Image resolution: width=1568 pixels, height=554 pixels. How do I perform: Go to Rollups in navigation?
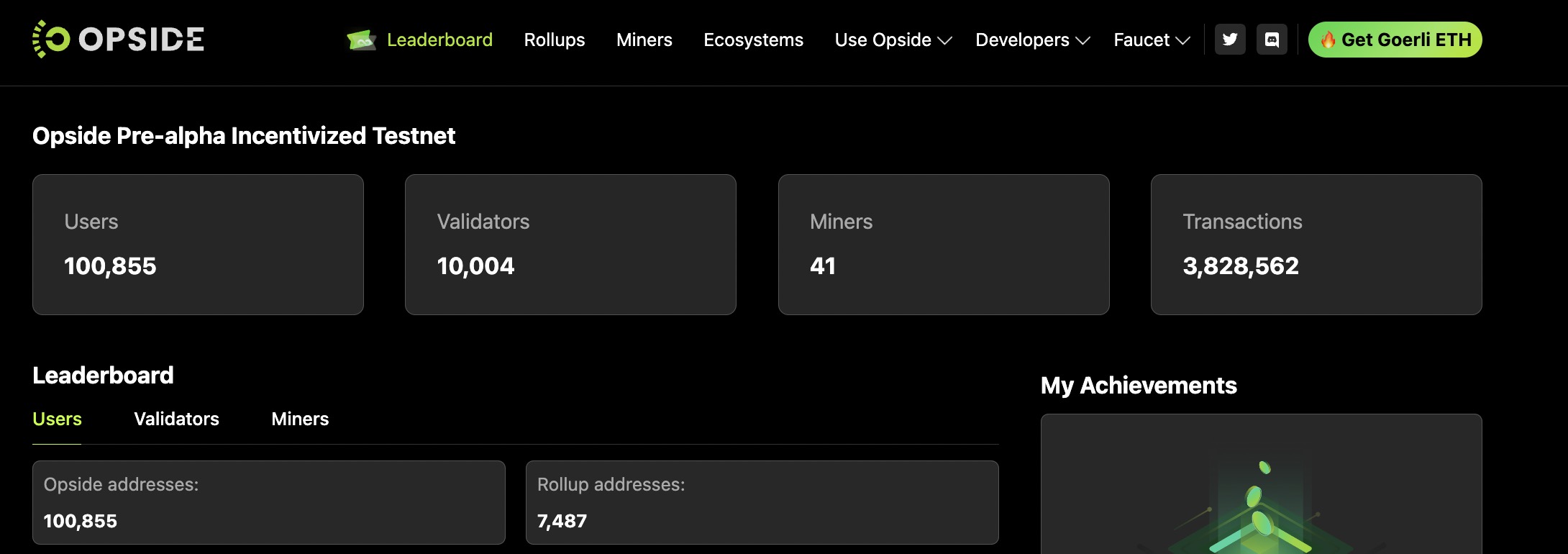pos(555,40)
